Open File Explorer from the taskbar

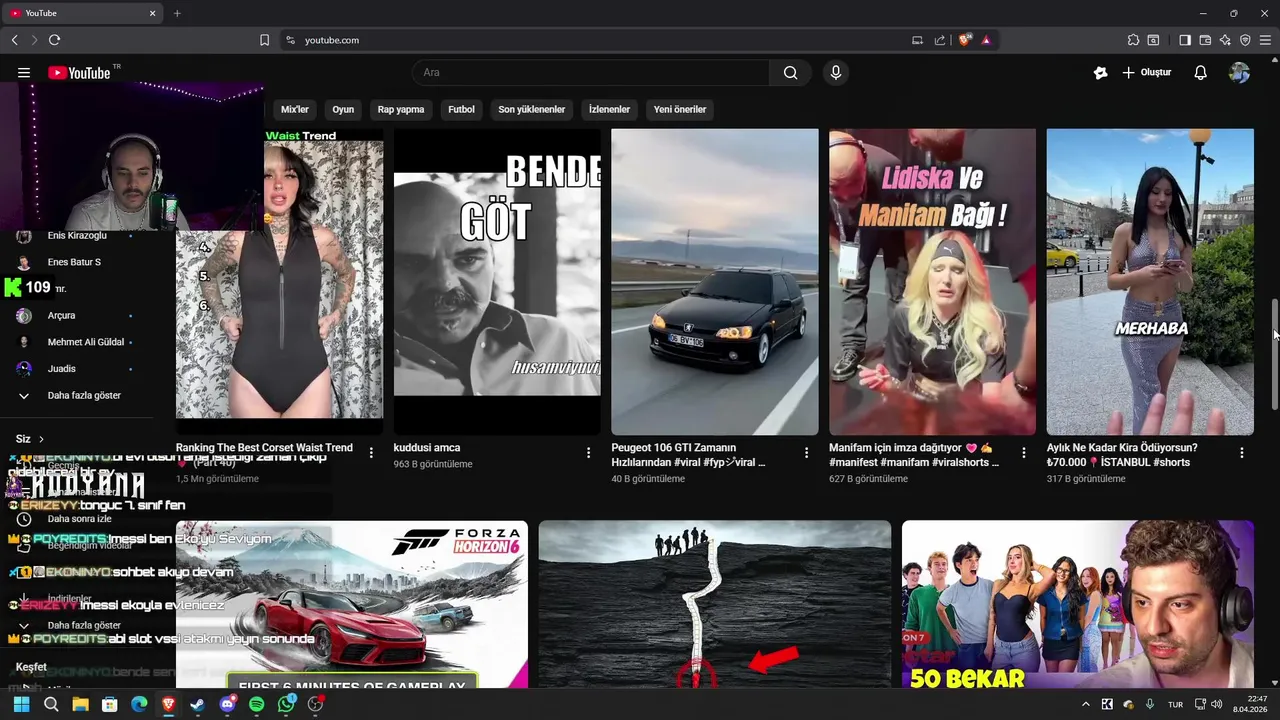(x=80, y=704)
